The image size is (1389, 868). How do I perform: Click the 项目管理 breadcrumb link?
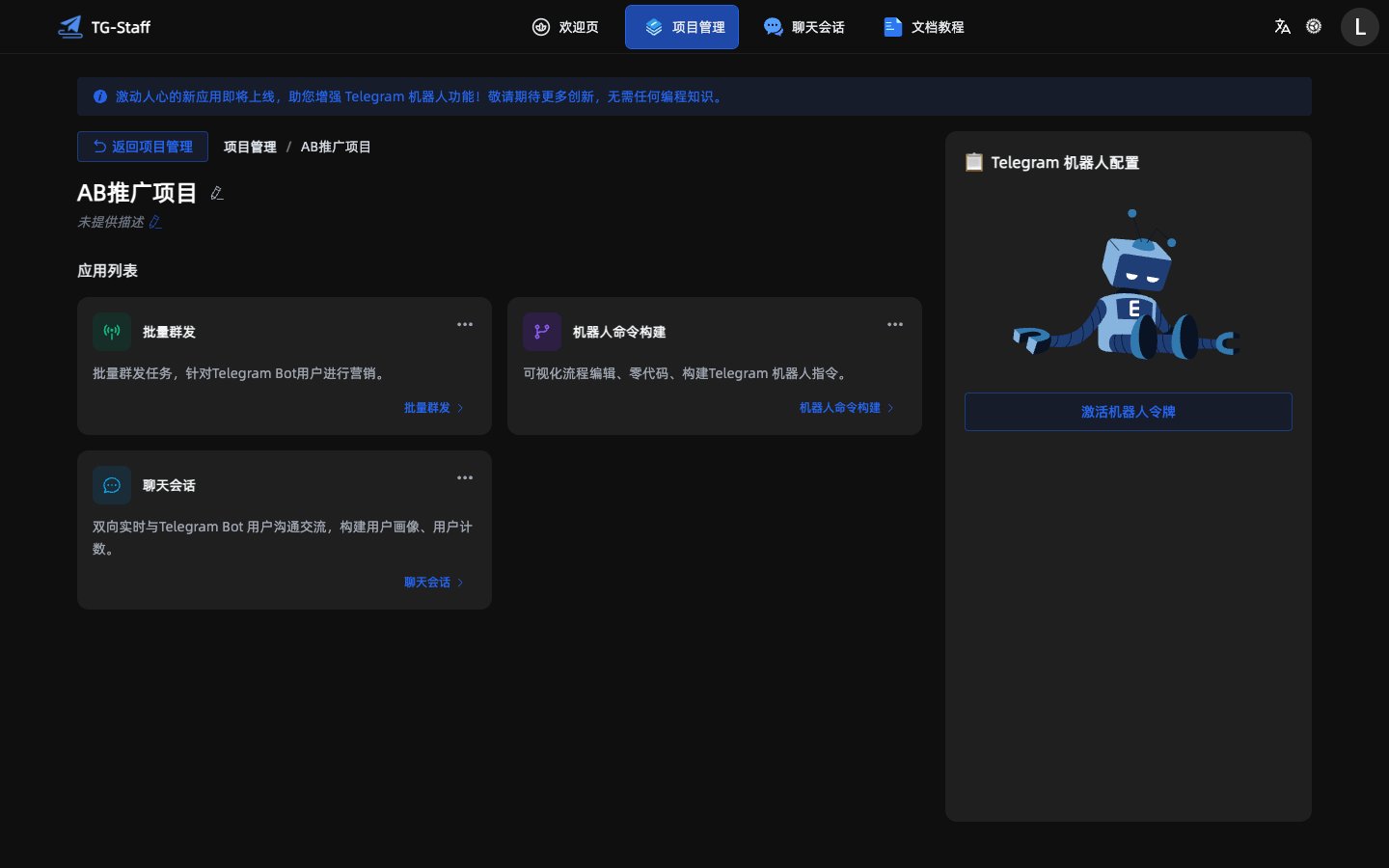[x=250, y=147]
